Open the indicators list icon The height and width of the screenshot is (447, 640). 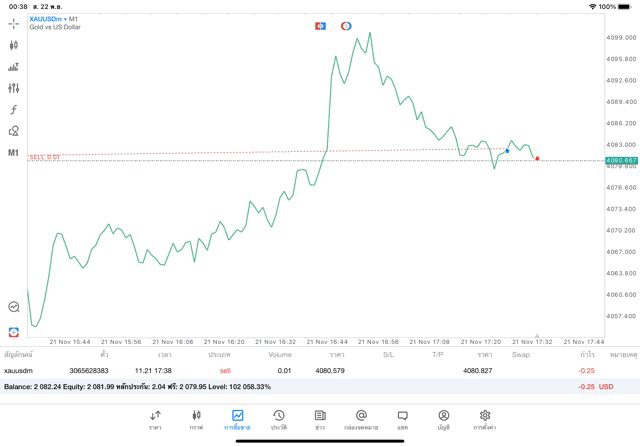14,67
